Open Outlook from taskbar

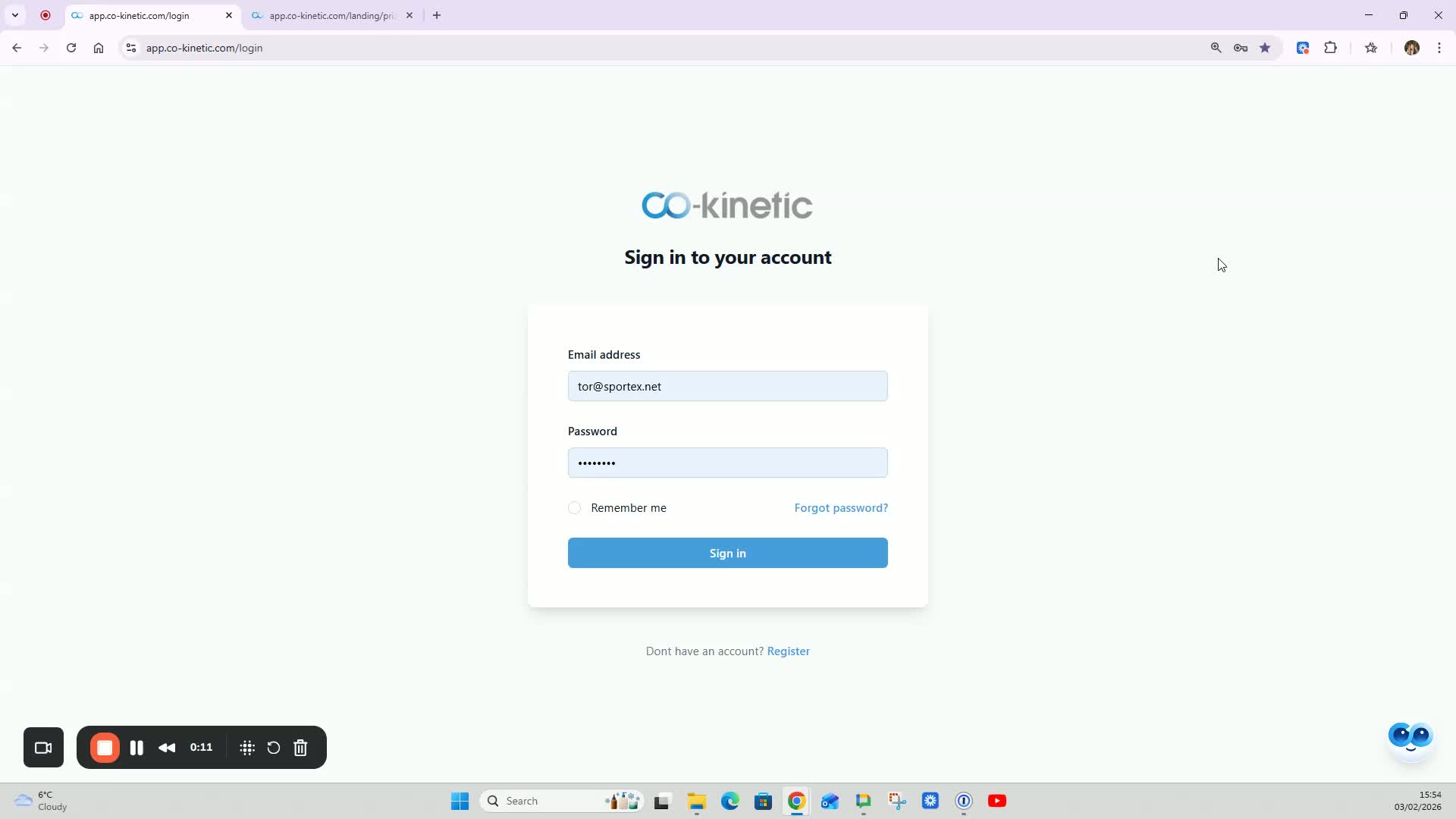(x=830, y=801)
